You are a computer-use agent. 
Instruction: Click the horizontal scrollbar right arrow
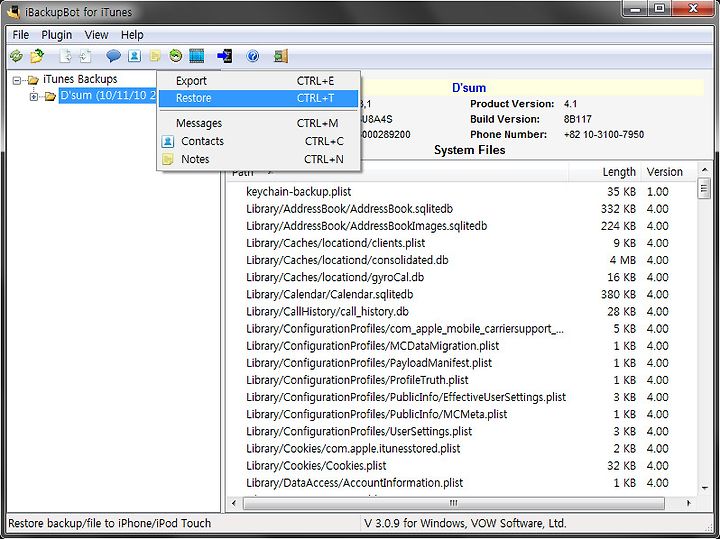(x=688, y=503)
